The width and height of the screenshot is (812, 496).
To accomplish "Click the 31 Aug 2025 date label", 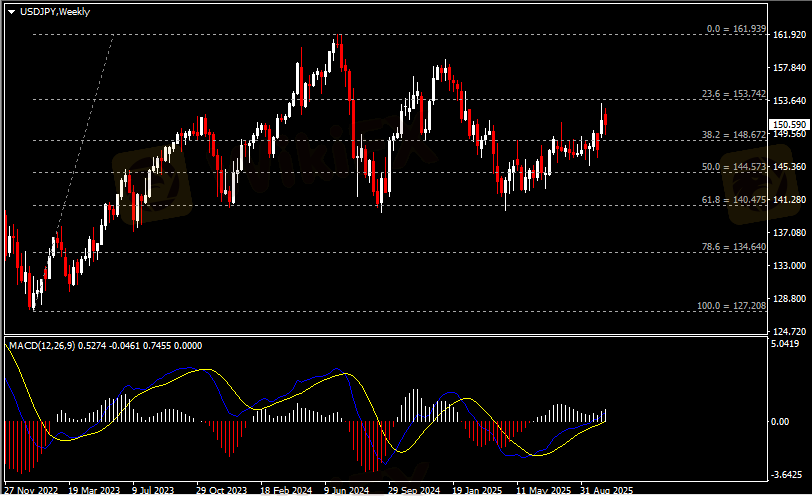I will [x=606, y=490].
